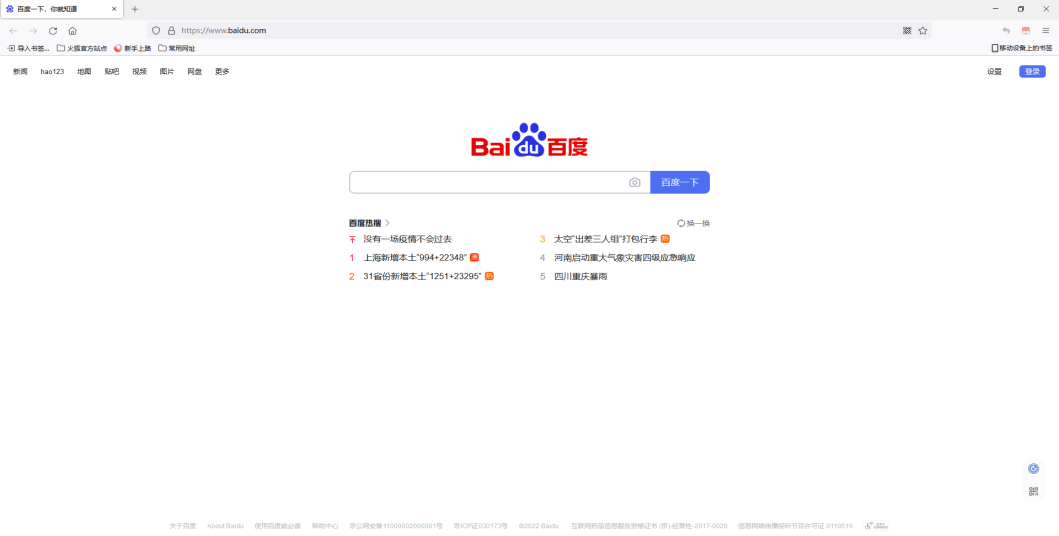
Task: Click the browser Back arrow
Action: [x=13, y=30]
